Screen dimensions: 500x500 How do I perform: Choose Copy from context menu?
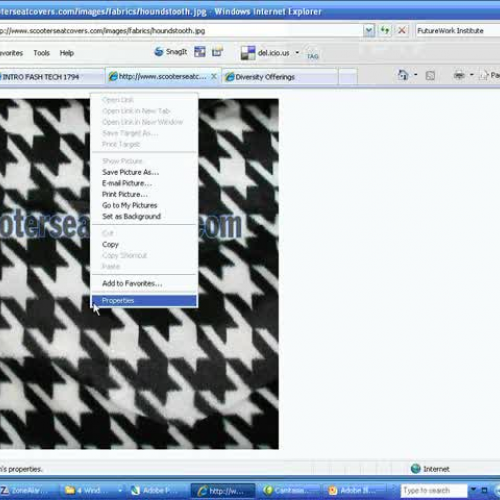coord(145,244)
